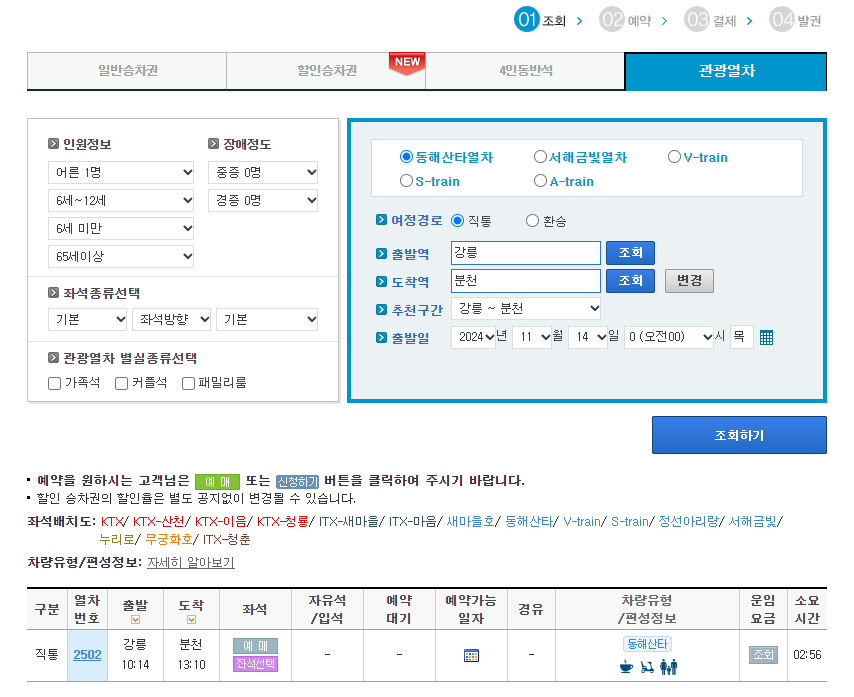The height and width of the screenshot is (697, 854).
Task: Open the calendar in the 예약가능일자 column
Action: click(x=470, y=654)
